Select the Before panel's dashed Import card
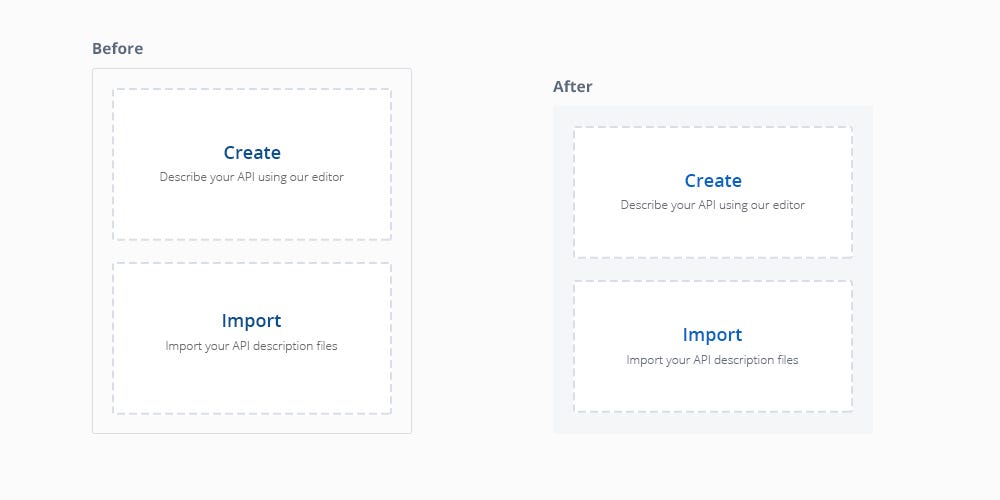1000x500 pixels. tap(252, 338)
